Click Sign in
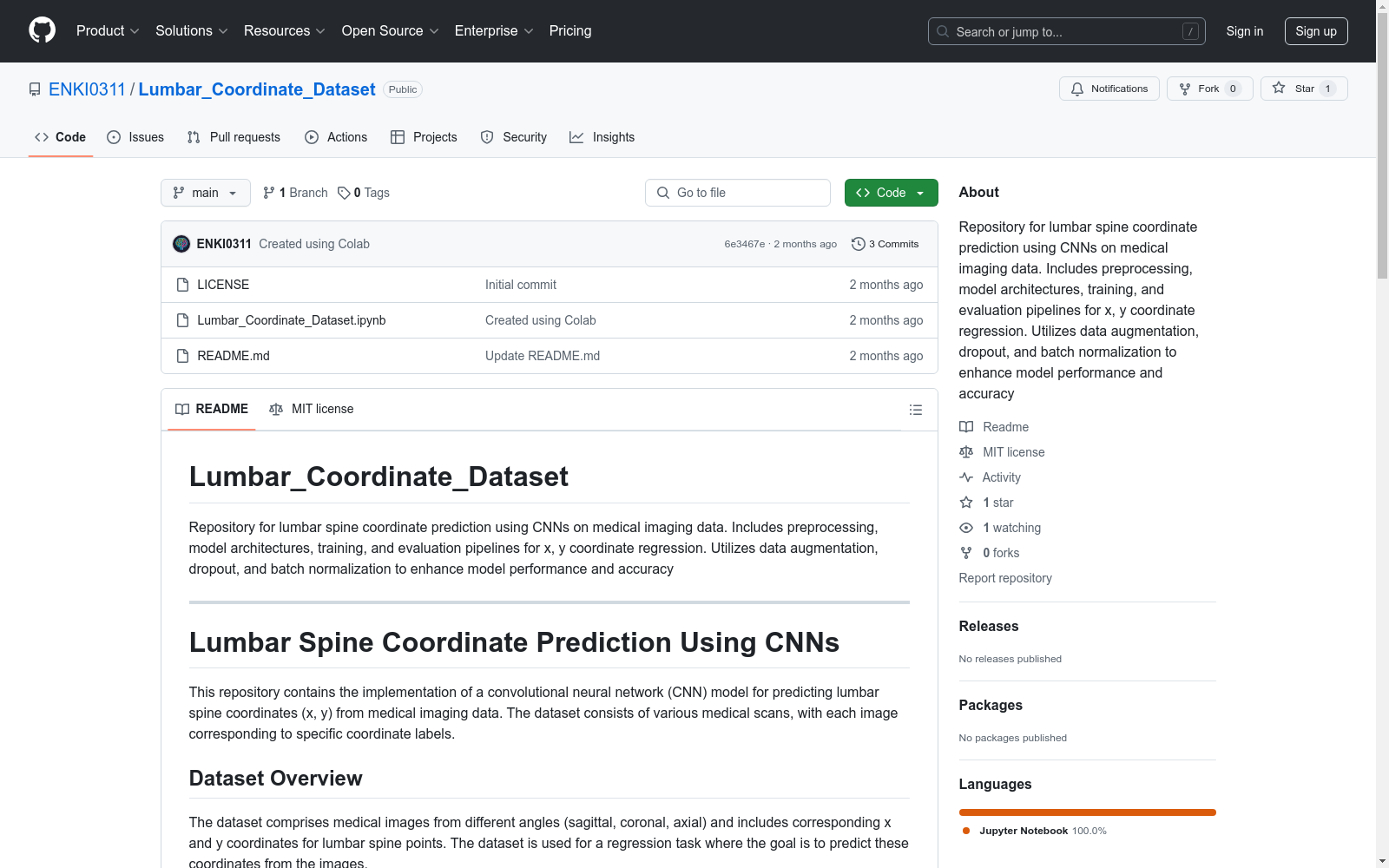Screen dimensions: 1389x868 [1244, 31]
